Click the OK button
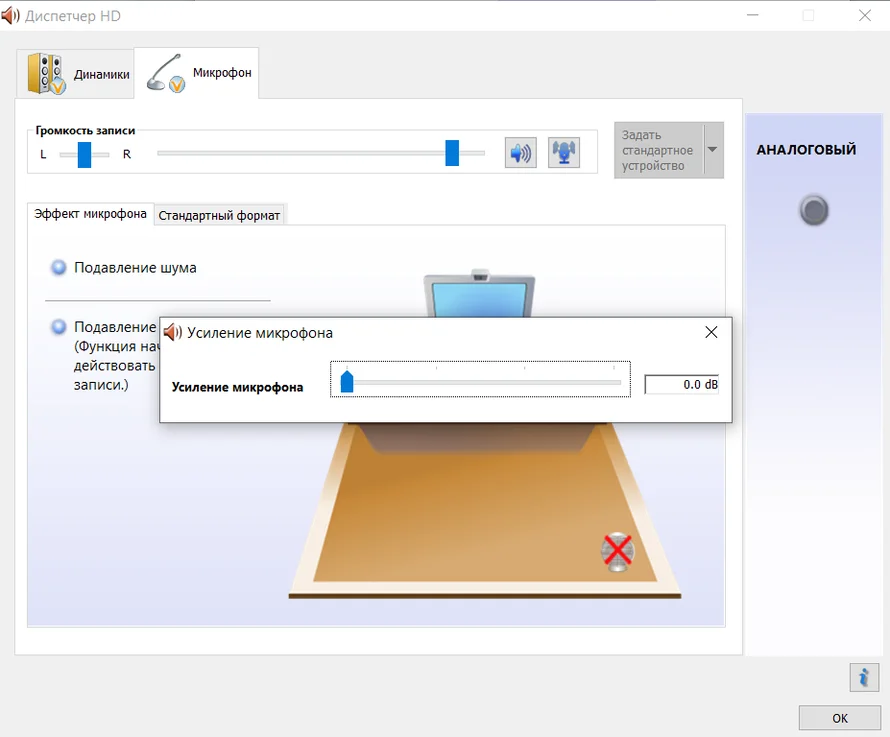 tap(839, 718)
